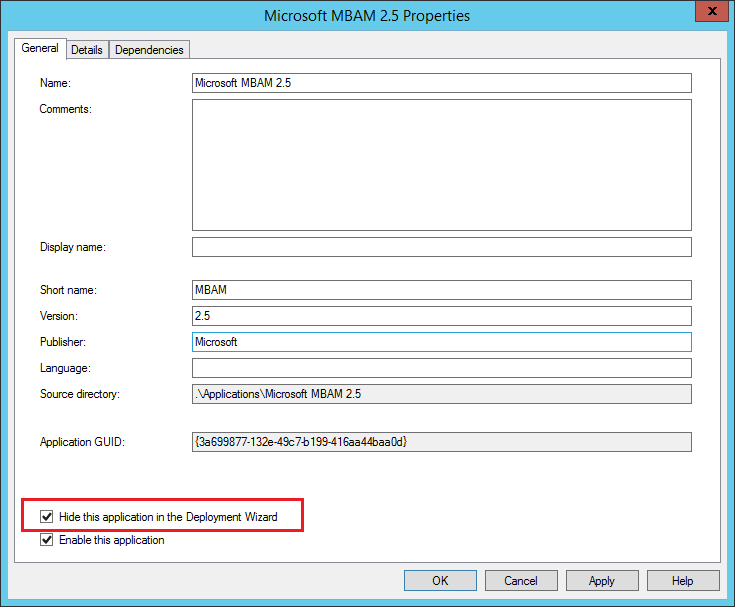Click the Version field
Image resolution: width=735 pixels, height=607 pixels.
click(x=442, y=316)
